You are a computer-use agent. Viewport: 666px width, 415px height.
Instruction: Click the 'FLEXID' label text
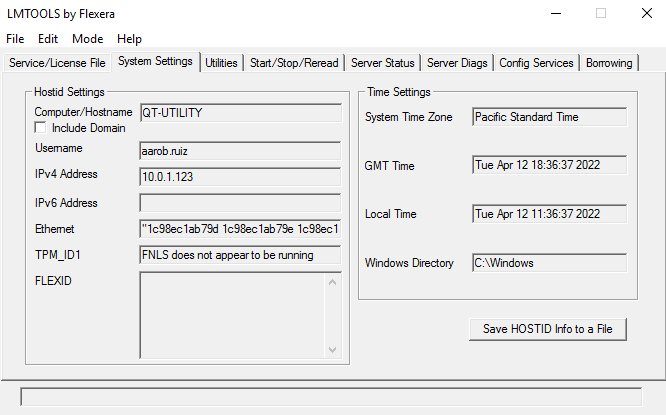coord(53,281)
